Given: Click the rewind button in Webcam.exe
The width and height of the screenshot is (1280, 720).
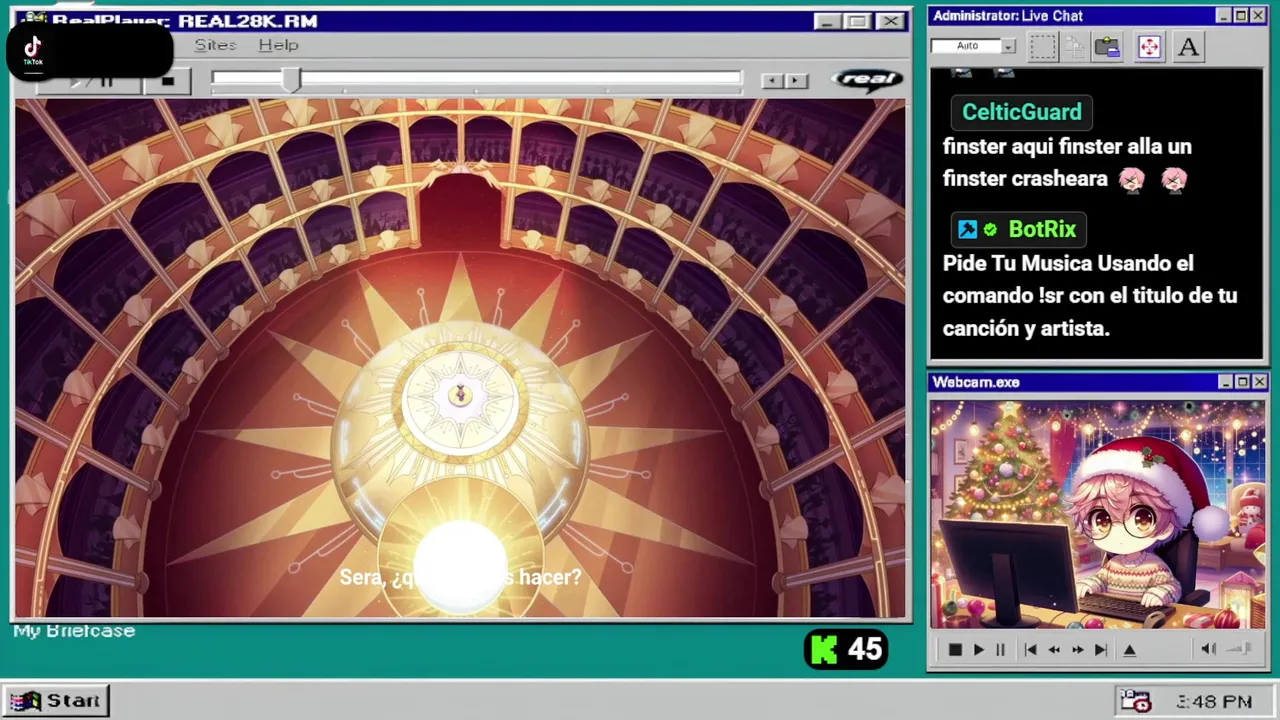Looking at the screenshot, I should (x=1054, y=650).
